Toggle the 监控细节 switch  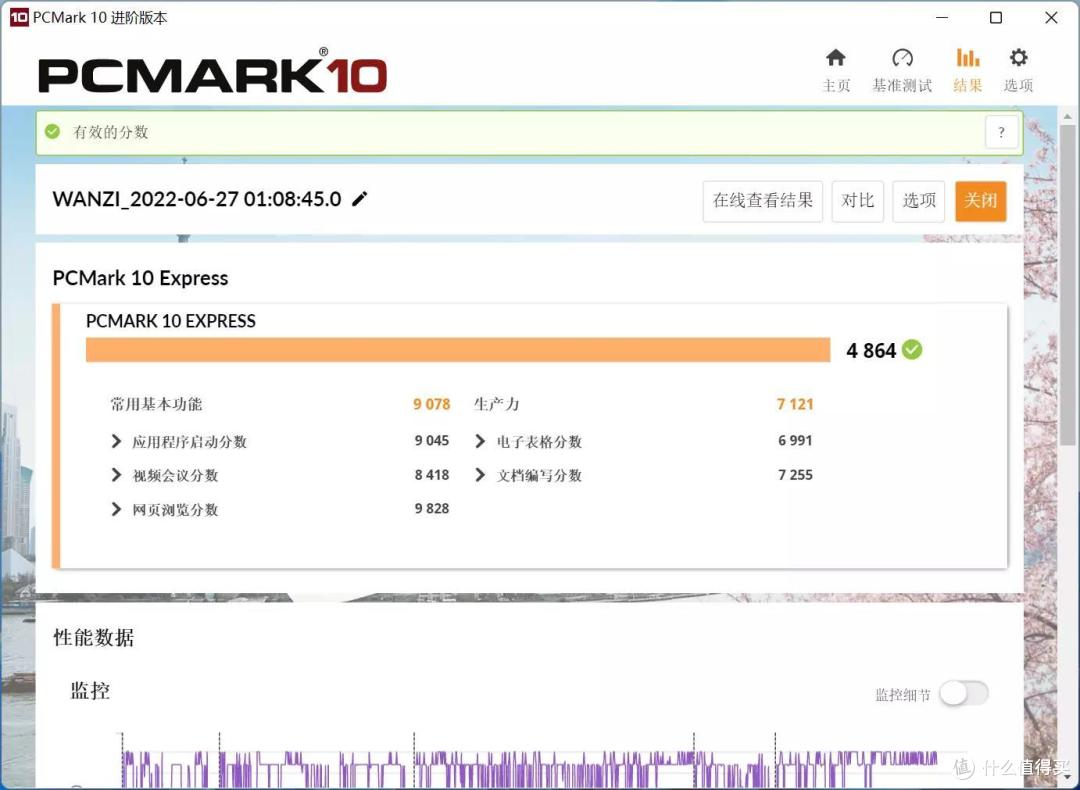(x=964, y=694)
